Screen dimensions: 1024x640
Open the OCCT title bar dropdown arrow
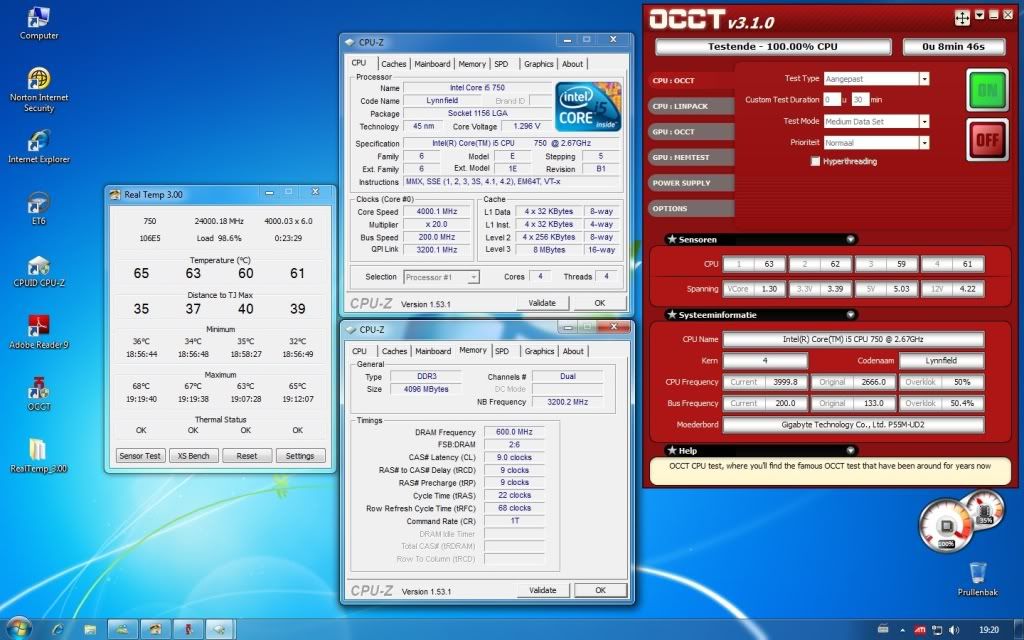tap(980, 14)
